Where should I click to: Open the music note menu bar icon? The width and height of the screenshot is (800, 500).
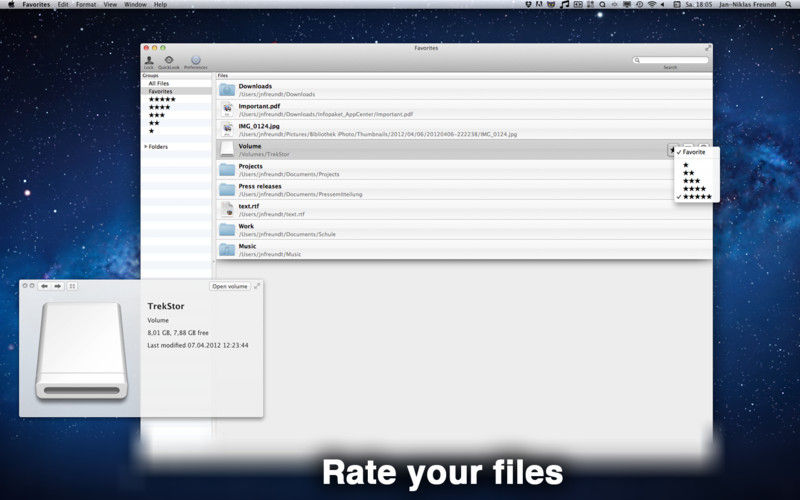tap(564, 4)
